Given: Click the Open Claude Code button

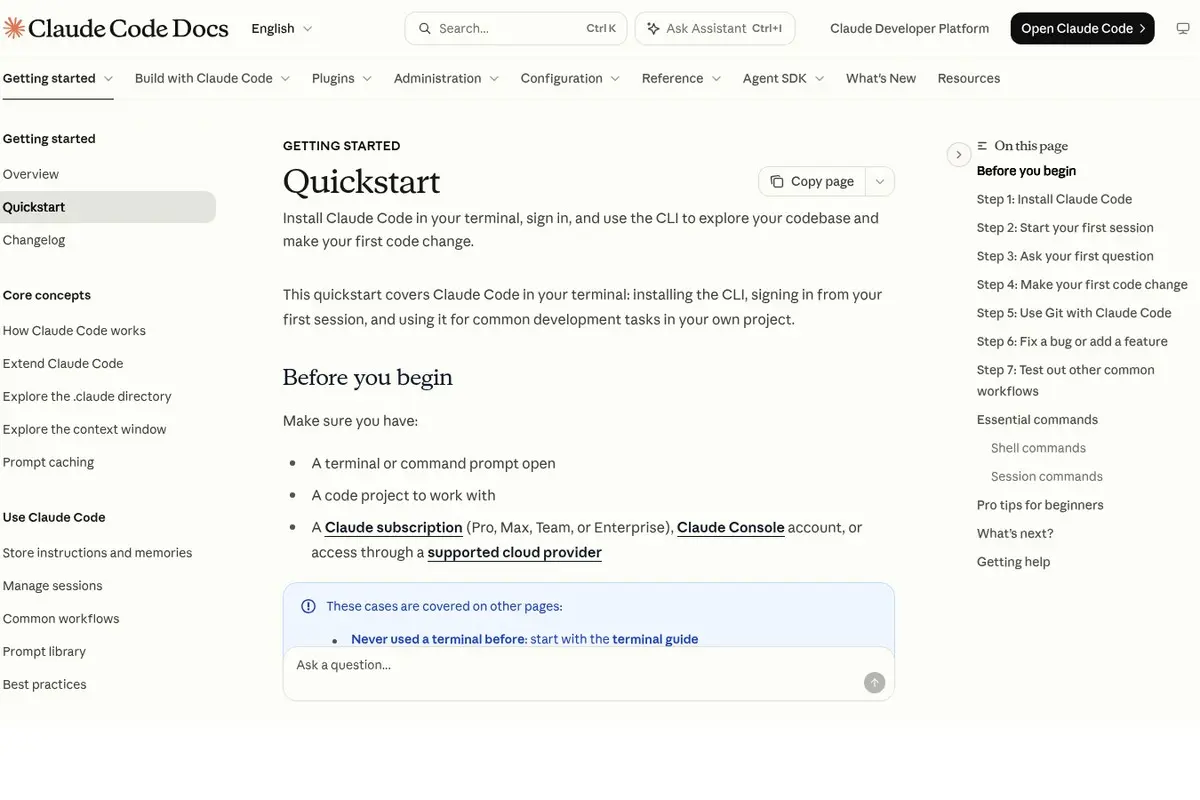Looking at the screenshot, I should click(x=1083, y=29).
